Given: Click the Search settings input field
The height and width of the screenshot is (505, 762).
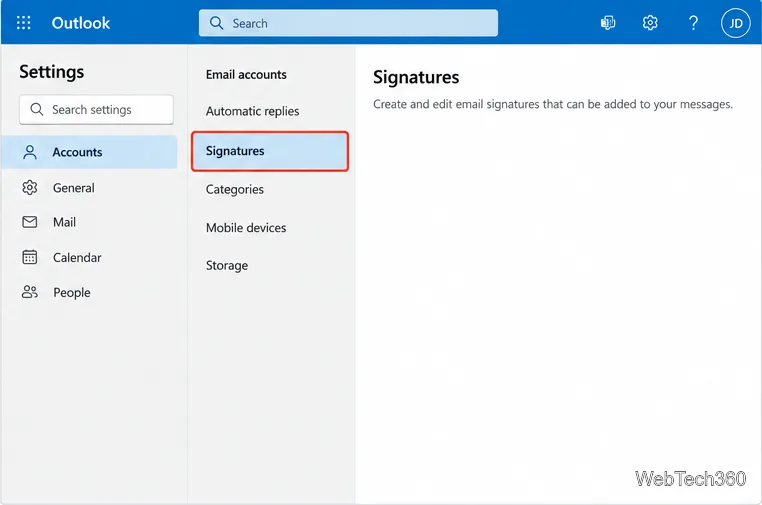Looking at the screenshot, I should coord(96,109).
